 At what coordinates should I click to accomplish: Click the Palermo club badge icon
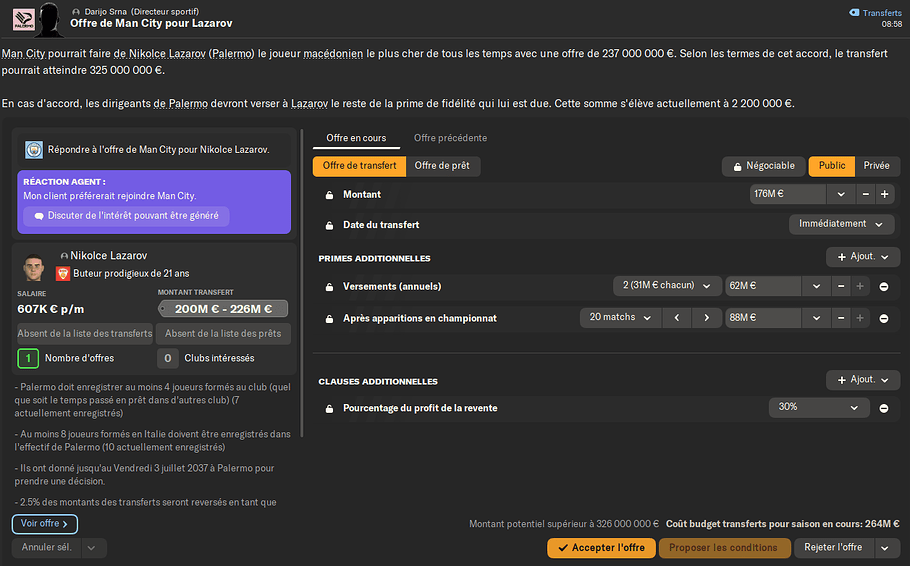point(22,16)
